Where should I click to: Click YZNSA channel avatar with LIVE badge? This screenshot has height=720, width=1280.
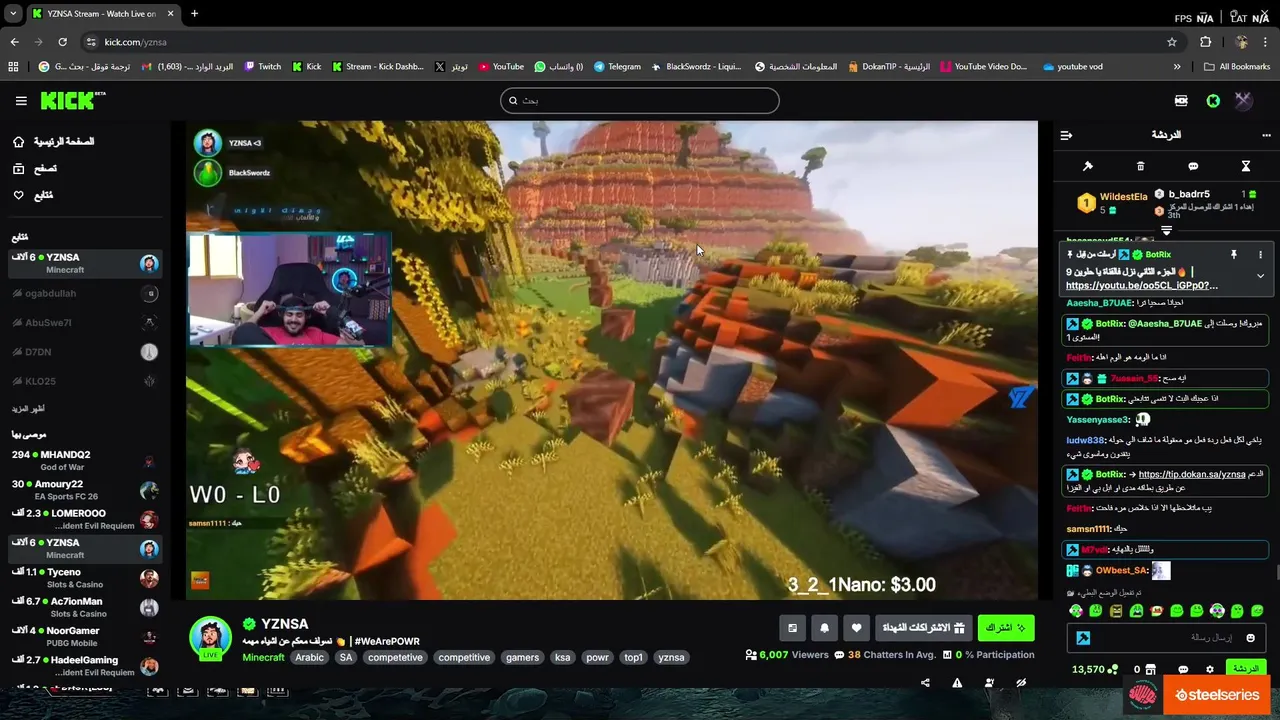pyautogui.click(x=210, y=638)
